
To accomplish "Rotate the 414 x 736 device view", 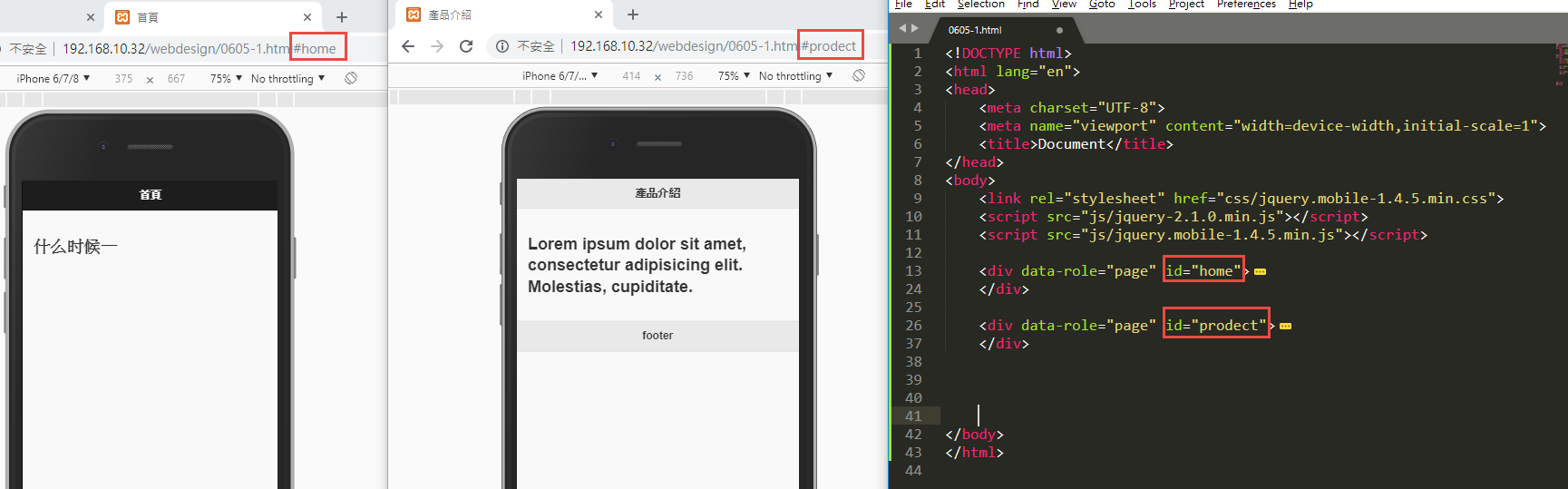I will click(x=859, y=75).
